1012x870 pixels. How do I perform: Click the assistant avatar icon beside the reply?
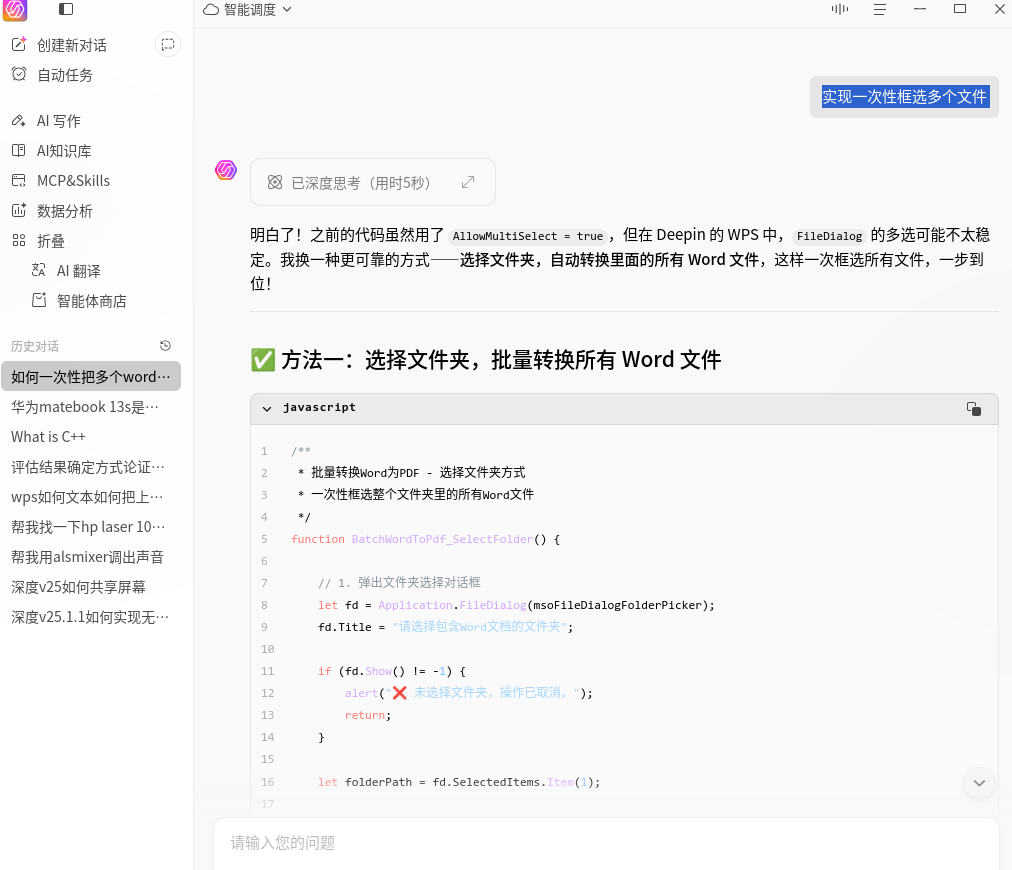tap(226, 170)
